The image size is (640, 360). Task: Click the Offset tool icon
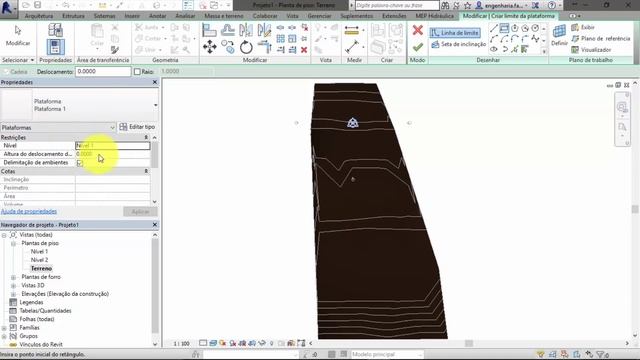[x=228, y=30]
